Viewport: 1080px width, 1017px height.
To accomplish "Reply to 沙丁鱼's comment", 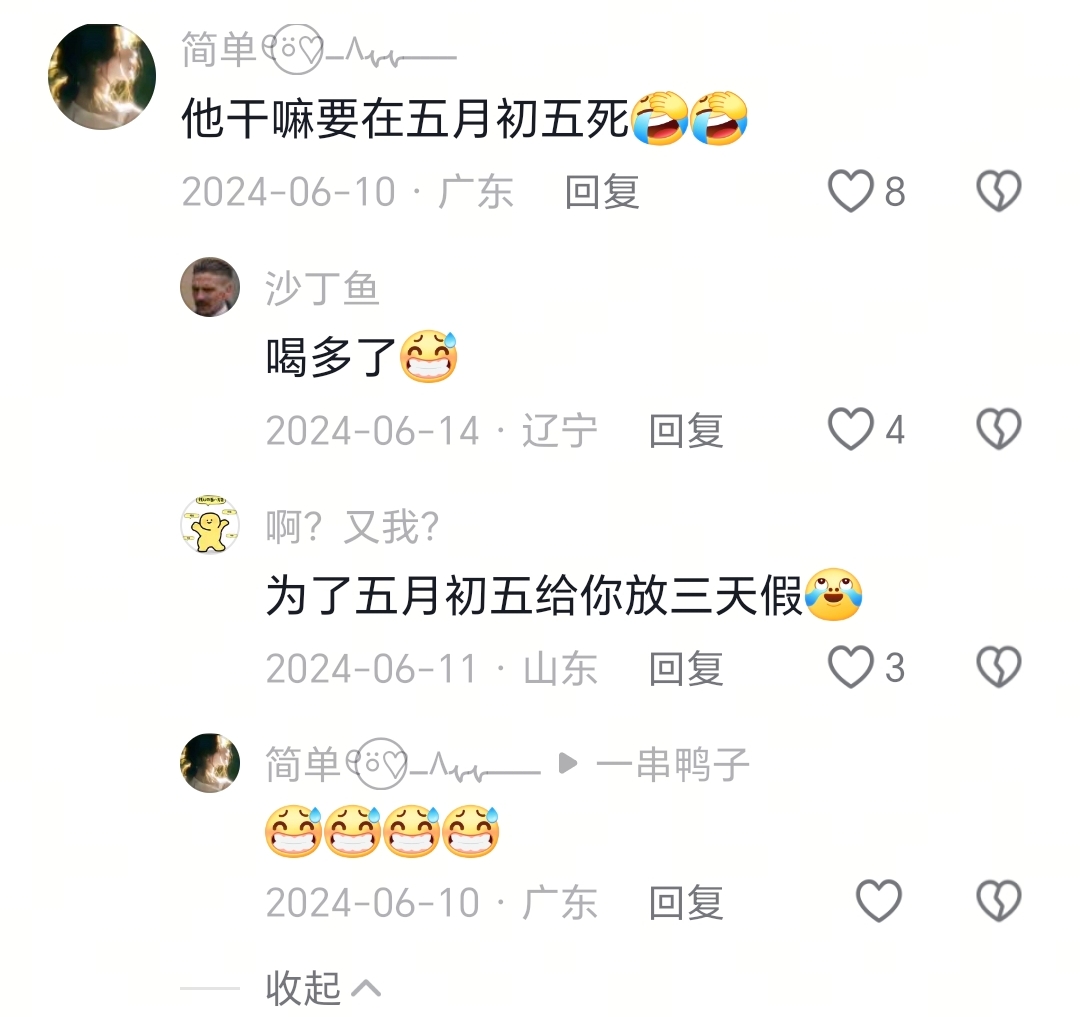I will tap(686, 430).
